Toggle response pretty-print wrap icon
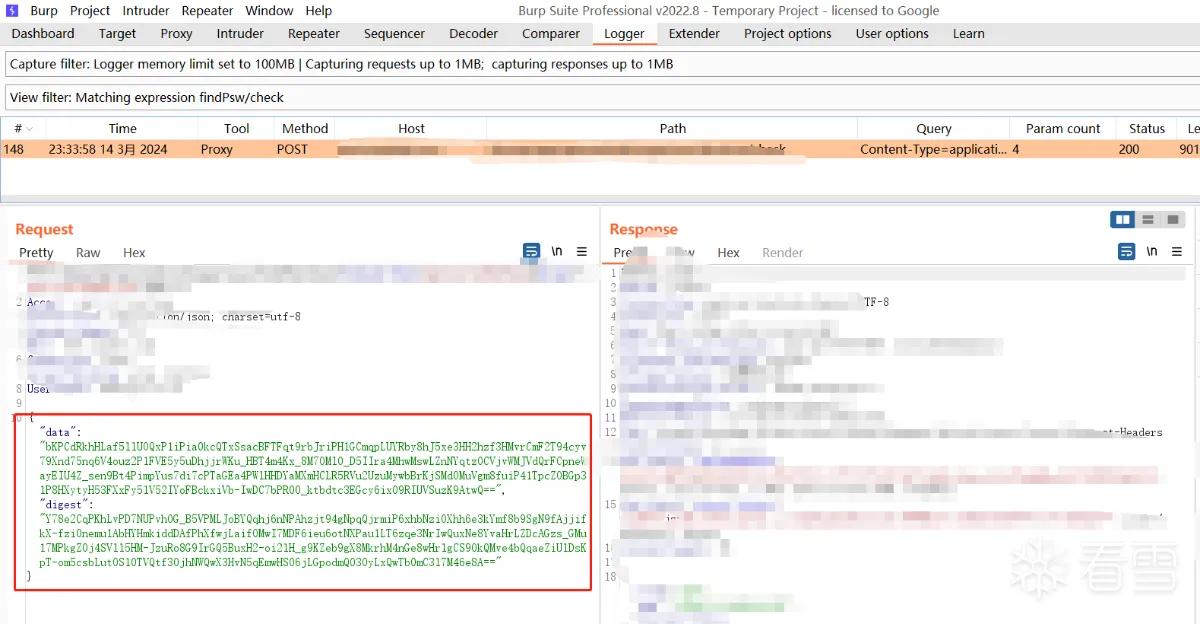The height and width of the screenshot is (624, 1200). point(1126,251)
